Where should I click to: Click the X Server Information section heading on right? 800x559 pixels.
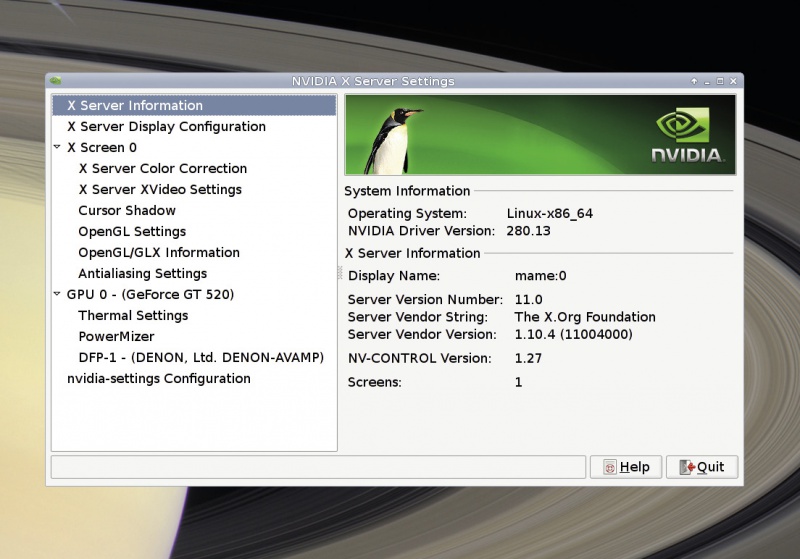click(413, 253)
